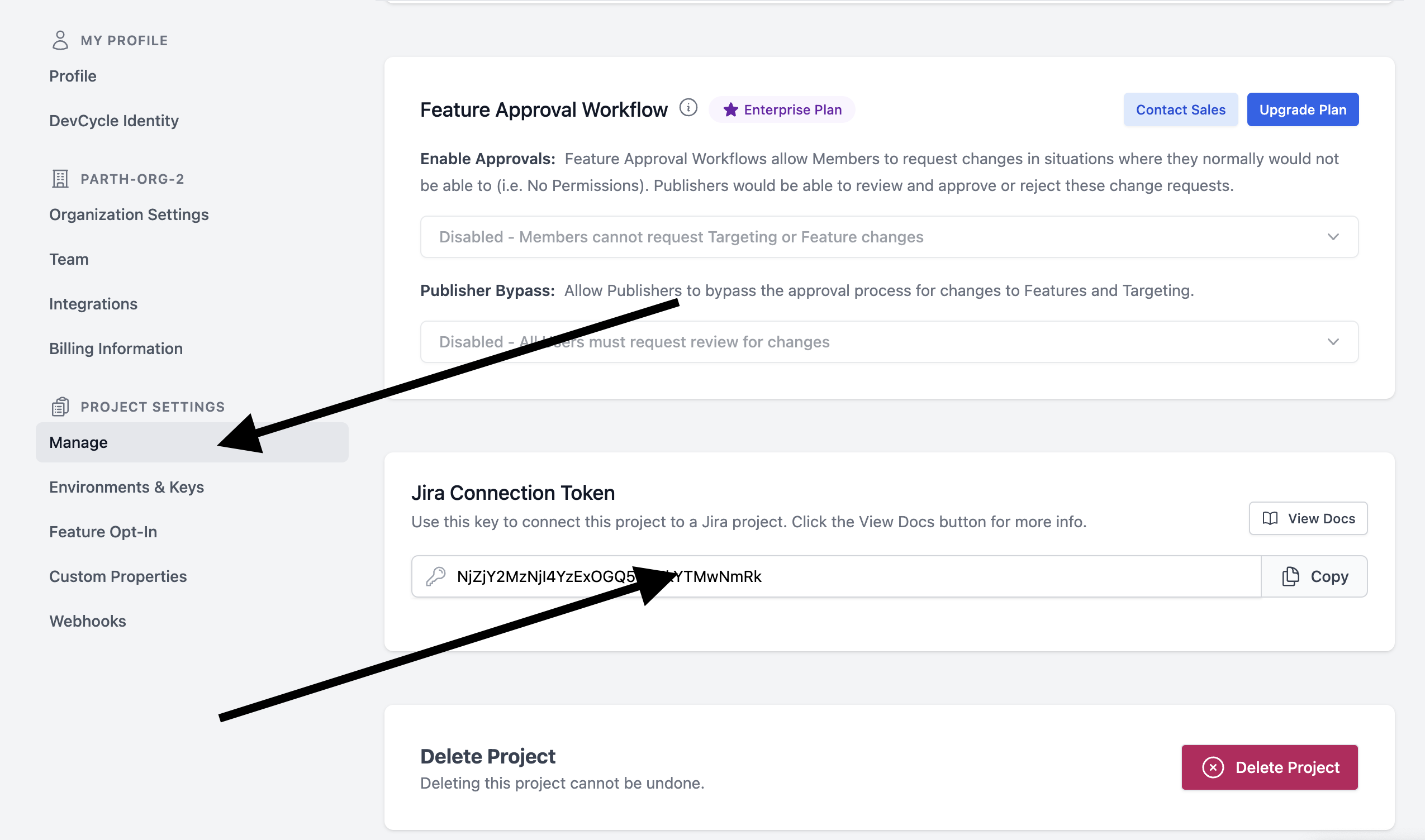Click the My Profile person icon
Image resolution: width=1425 pixels, height=840 pixels.
60,39
